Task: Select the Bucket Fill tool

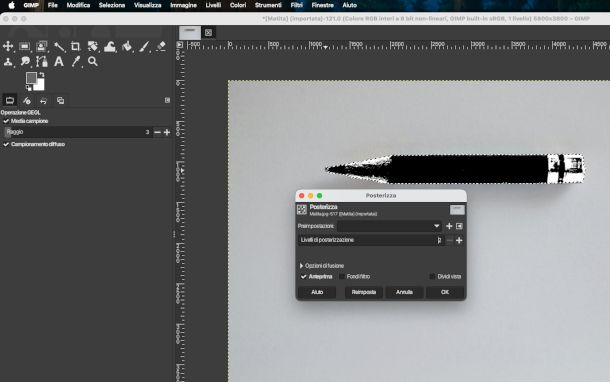Action: [x=127, y=47]
